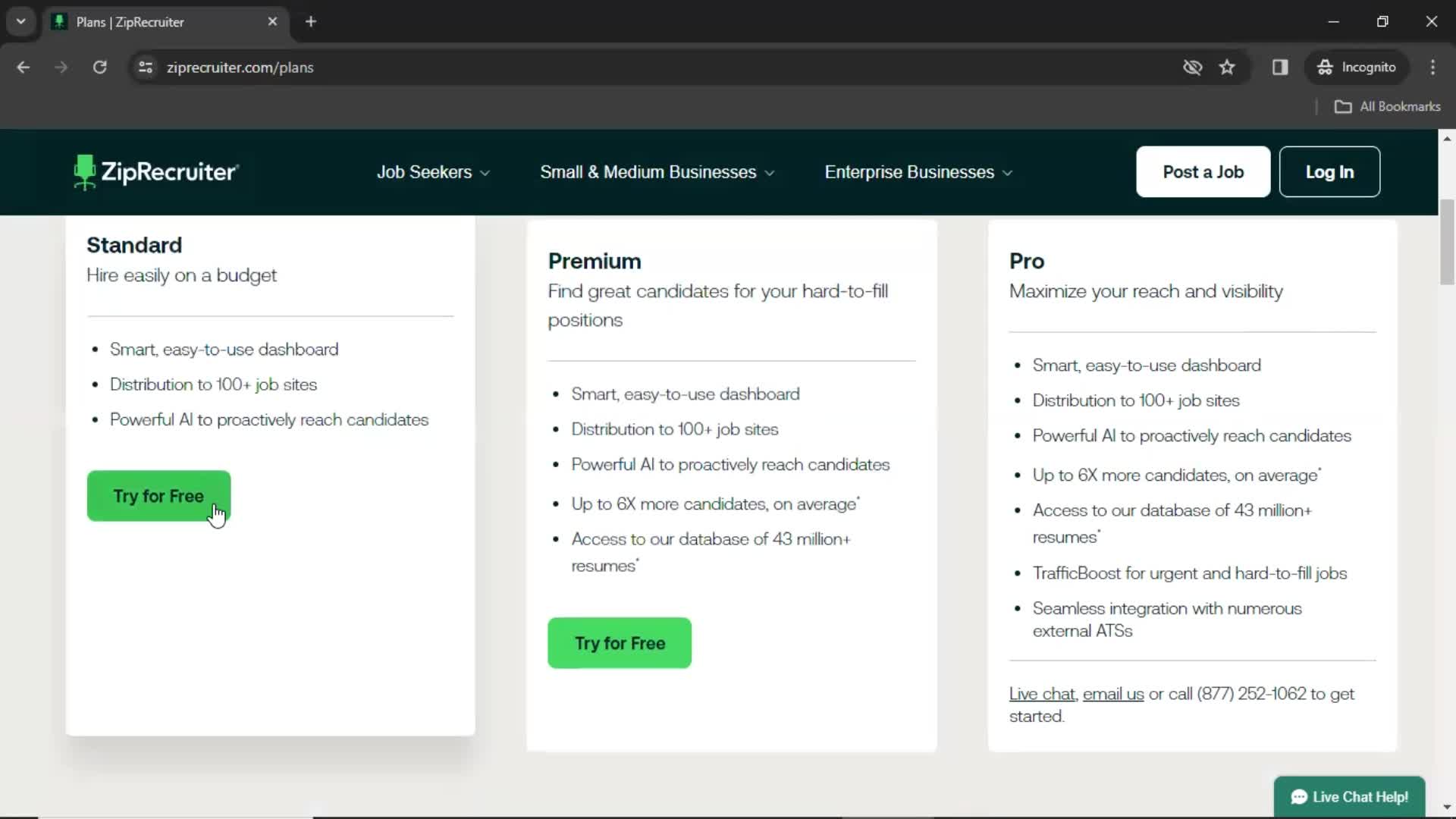Minimize the browser window
Screen dimensions: 1456x819
(1334, 22)
